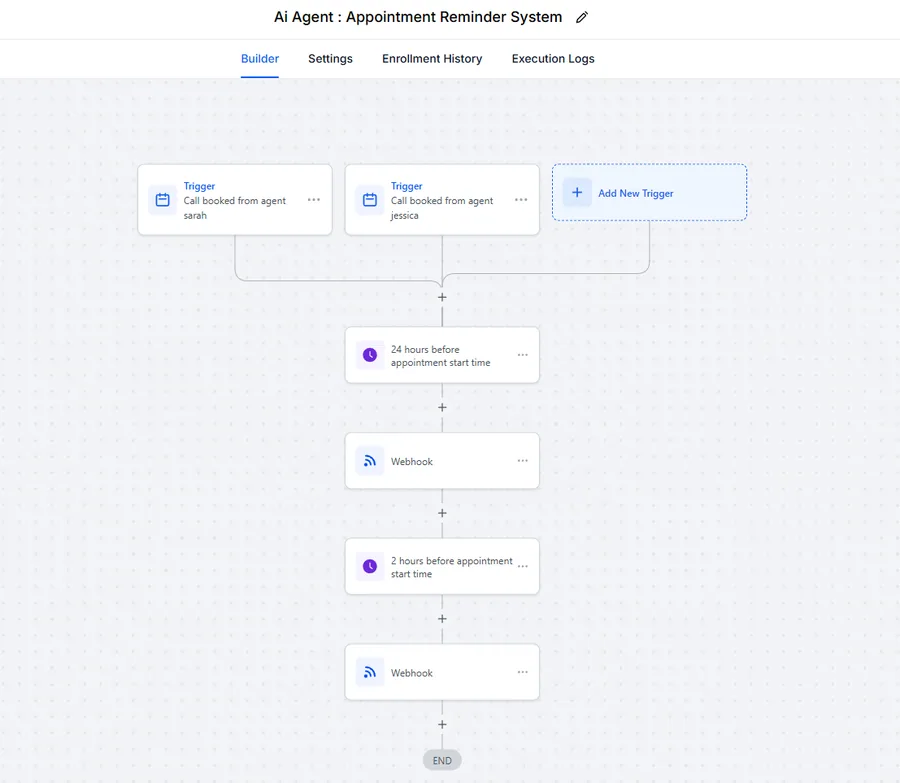The width and height of the screenshot is (900, 783).
Task: Open options menu for jessica trigger
Action: coord(521,200)
